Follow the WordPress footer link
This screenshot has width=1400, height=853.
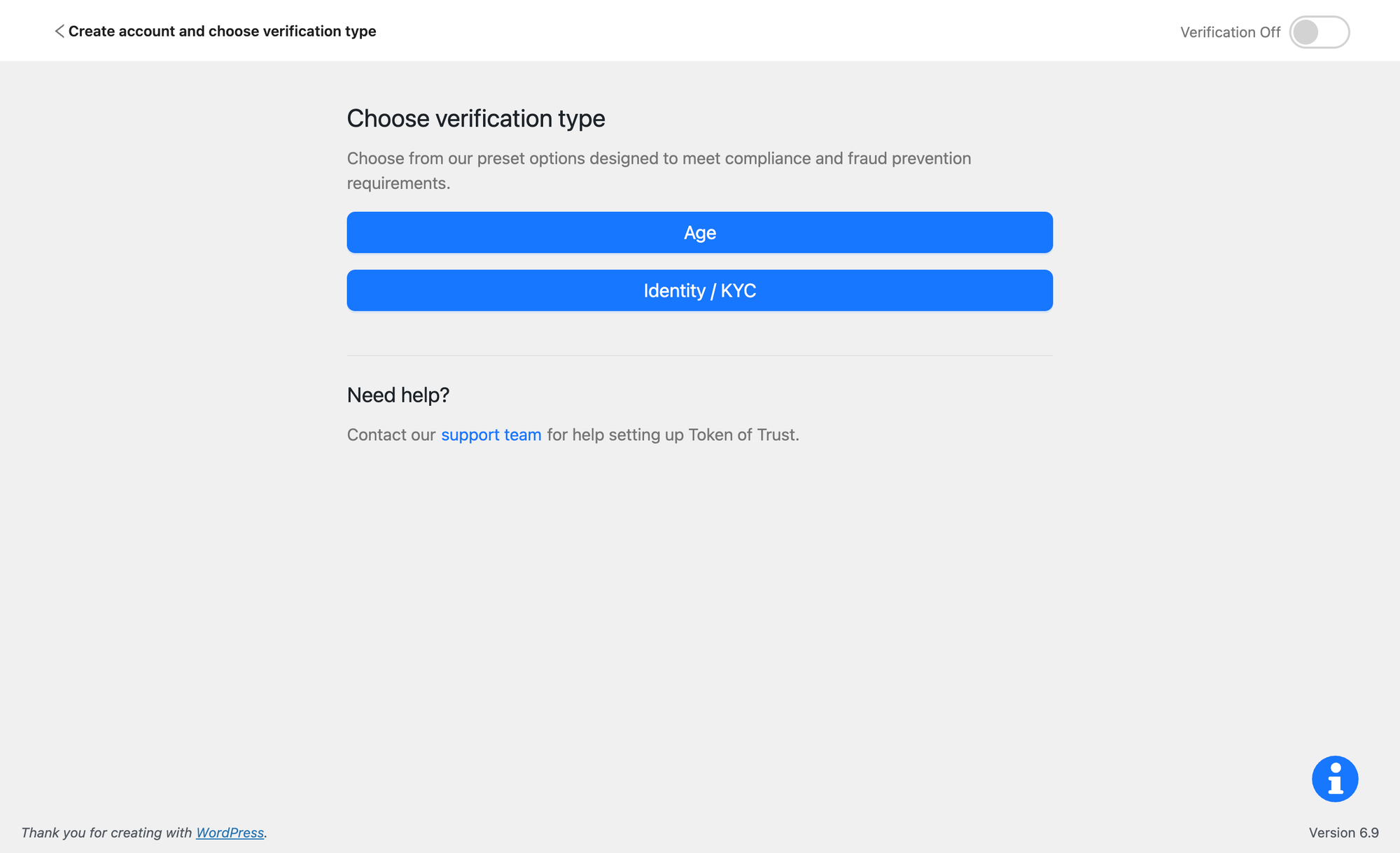(x=230, y=833)
